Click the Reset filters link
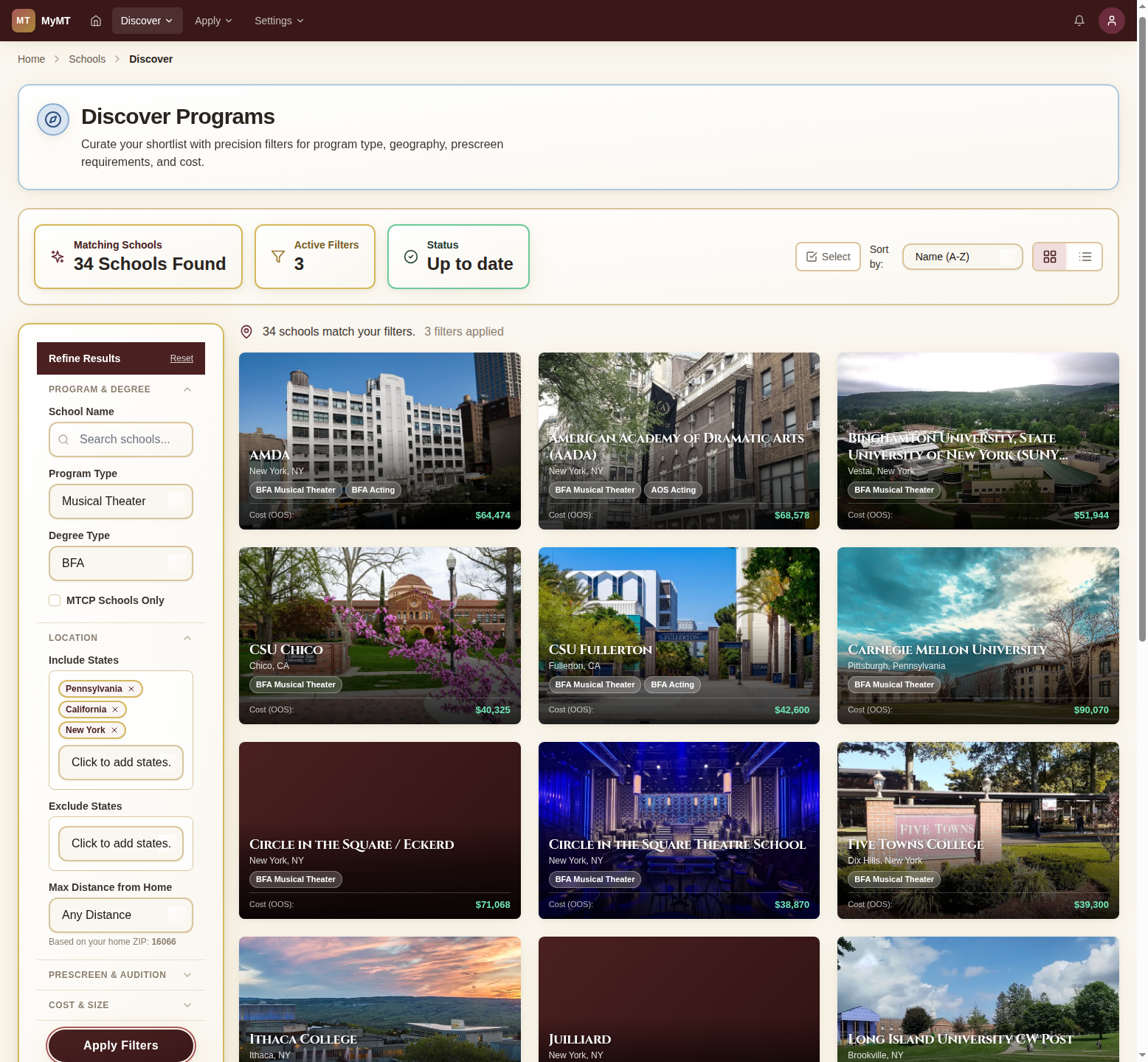Screen dimensions: 1148x1062 pyautogui.click(x=181, y=358)
